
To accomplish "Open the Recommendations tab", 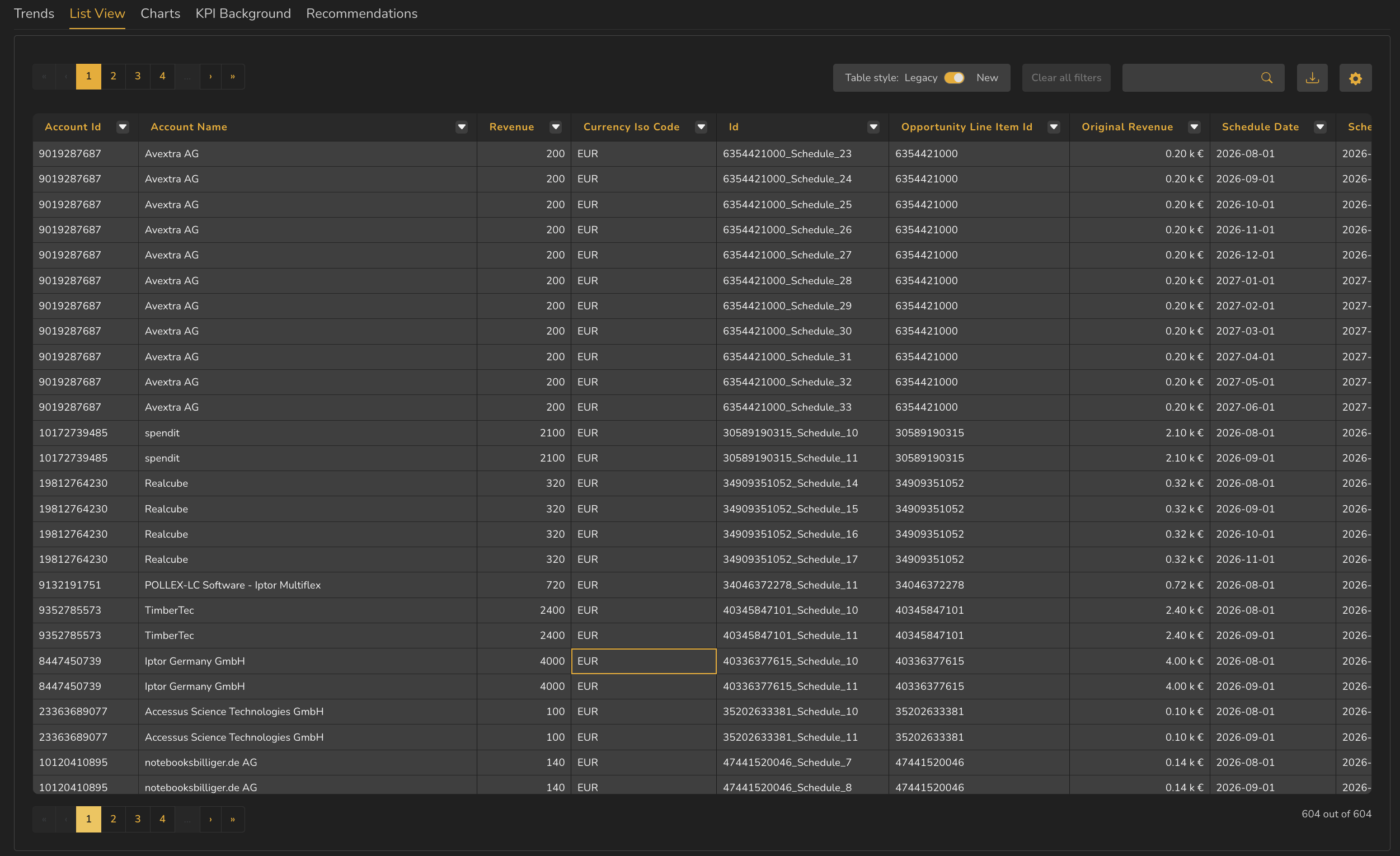I will [x=361, y=13].
